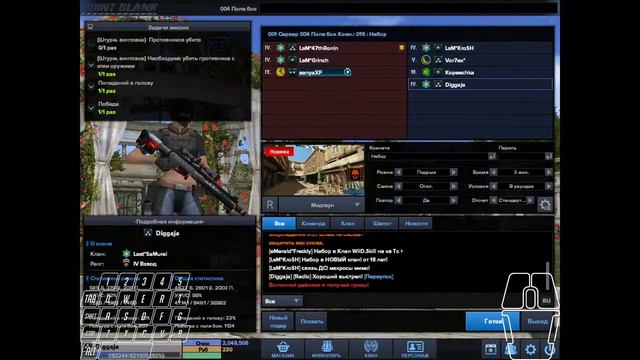Select player Diggaja in blue team
This screenshot has width=640, height=360.
(480, 84)
